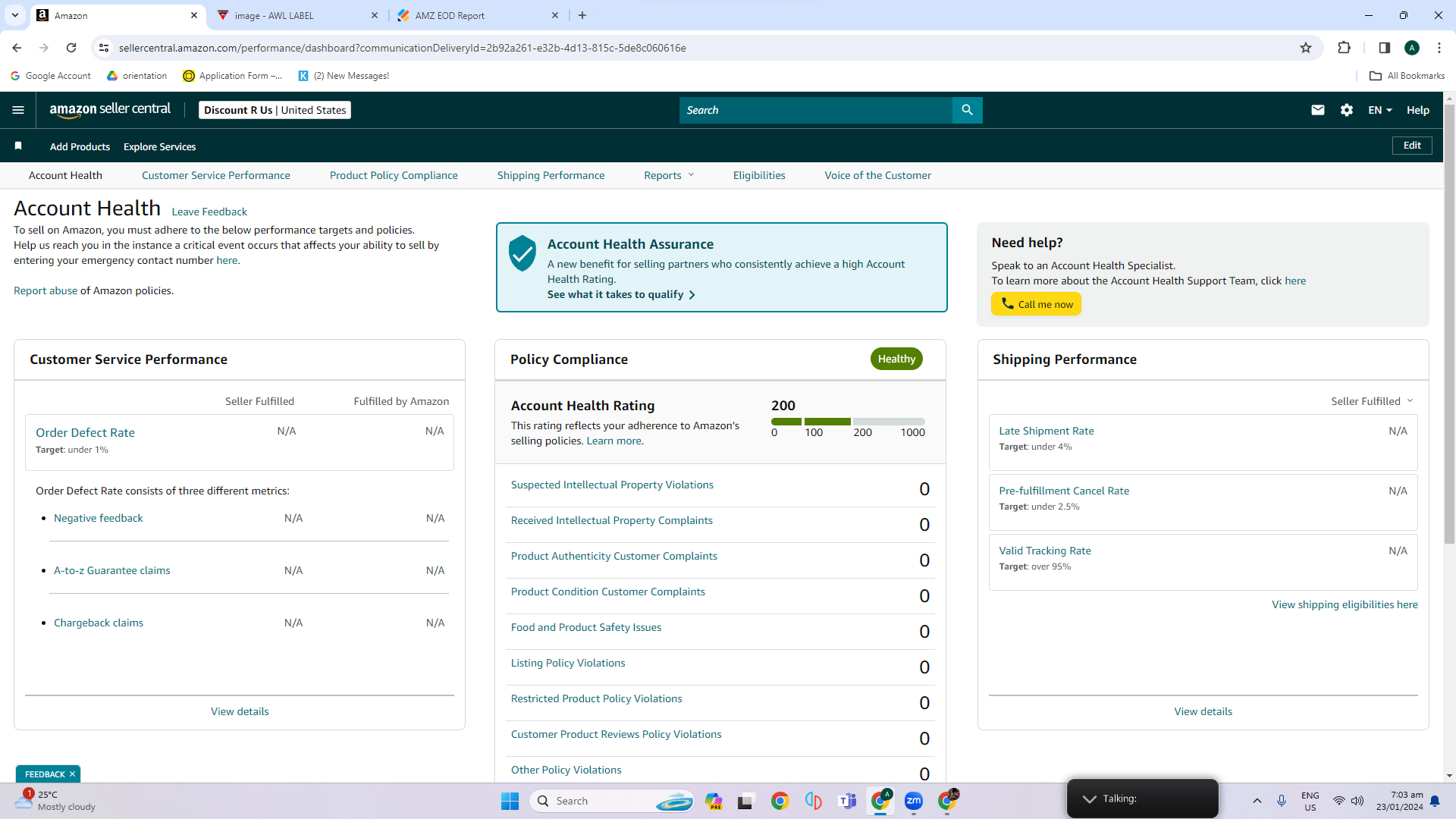Open the Chrome profile avatar
1456x819 pixels.
pyautogui.click(x=1412, y=48)
